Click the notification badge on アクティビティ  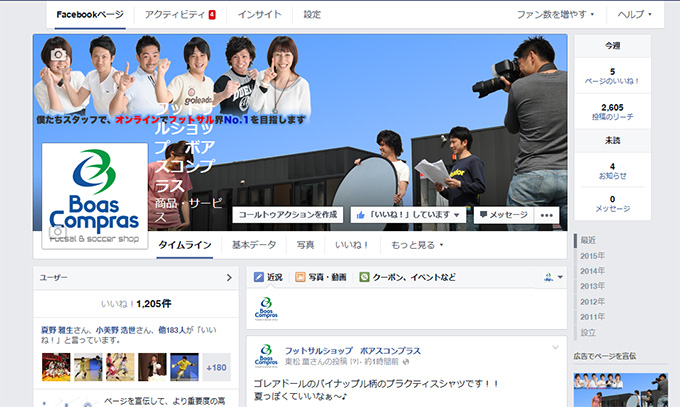point(212,15)
